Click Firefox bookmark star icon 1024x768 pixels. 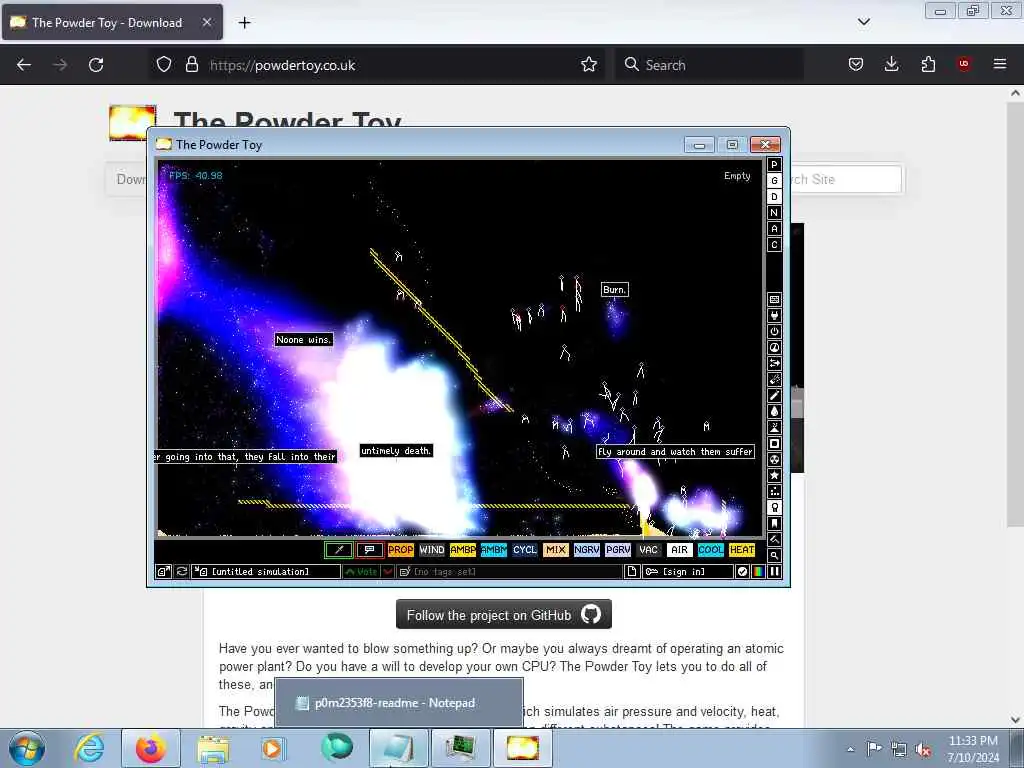click(x=588, y=65)
